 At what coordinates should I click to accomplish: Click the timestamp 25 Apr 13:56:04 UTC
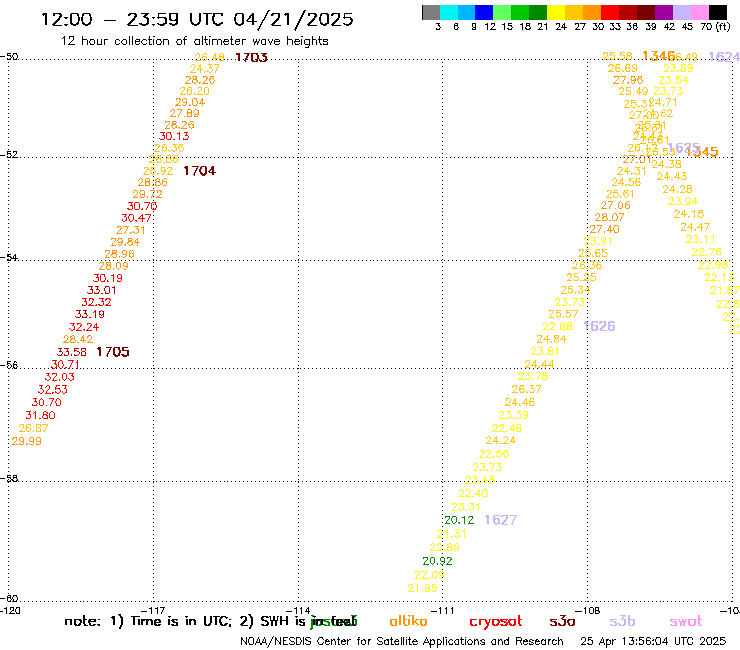pyautogui.click(x=653, y=641)
